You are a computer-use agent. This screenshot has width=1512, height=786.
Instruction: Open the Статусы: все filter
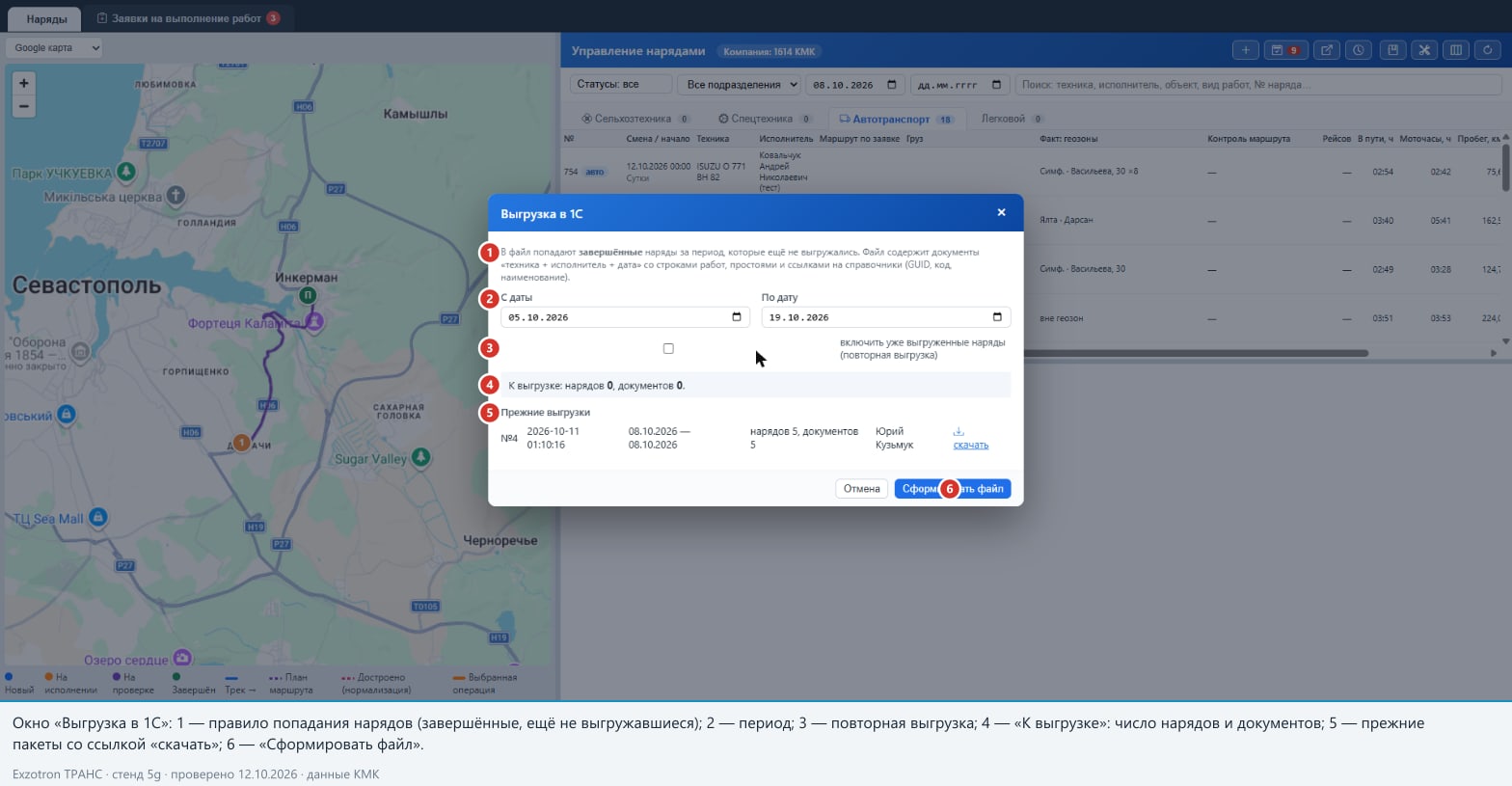(x=621, y=85)
